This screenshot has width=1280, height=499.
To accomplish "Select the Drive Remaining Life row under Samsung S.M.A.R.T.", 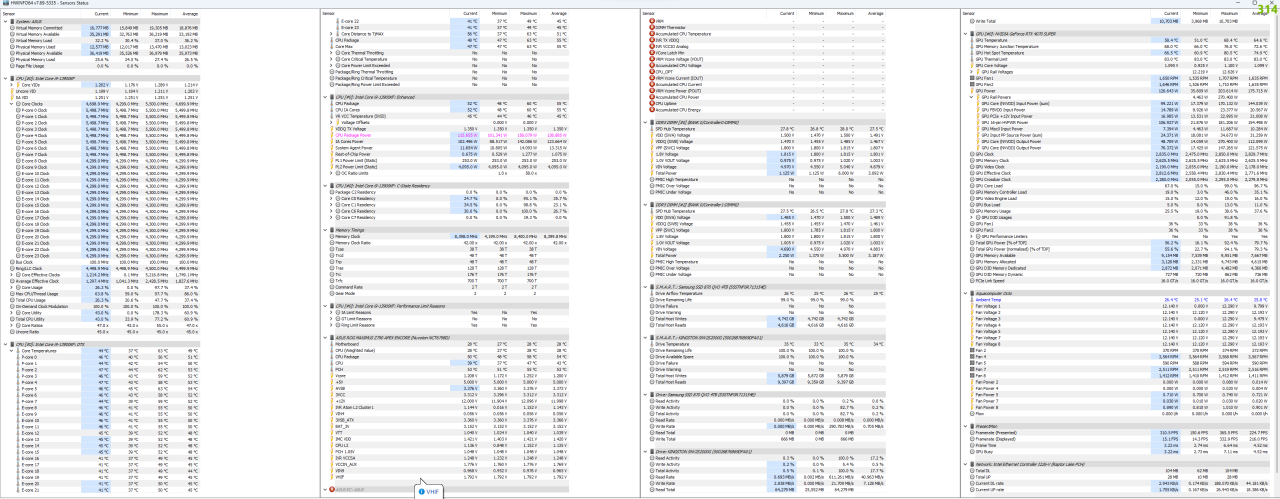I will pyautogui.click(x=768, y=300).
